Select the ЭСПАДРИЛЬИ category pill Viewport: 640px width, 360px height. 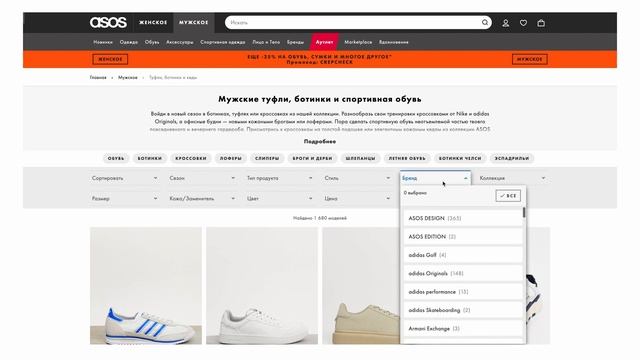[512, 158]
